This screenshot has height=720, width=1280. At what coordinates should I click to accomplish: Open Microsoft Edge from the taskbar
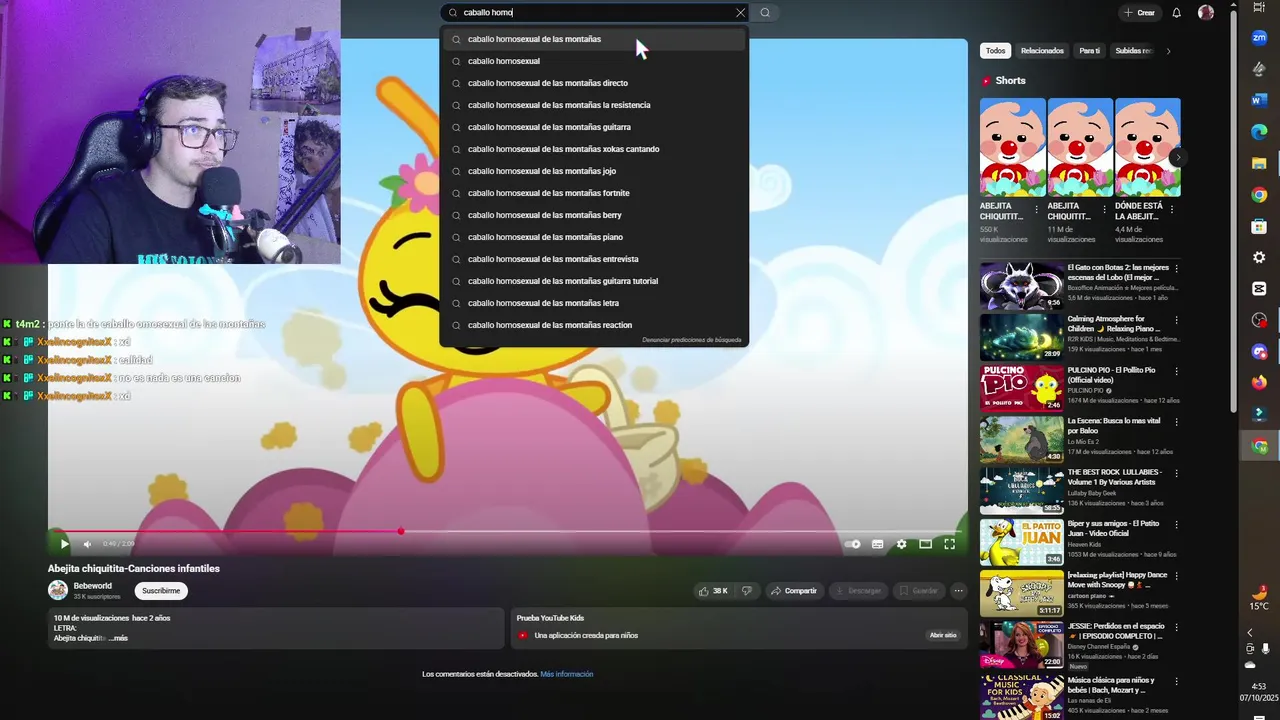(1259, 132)
